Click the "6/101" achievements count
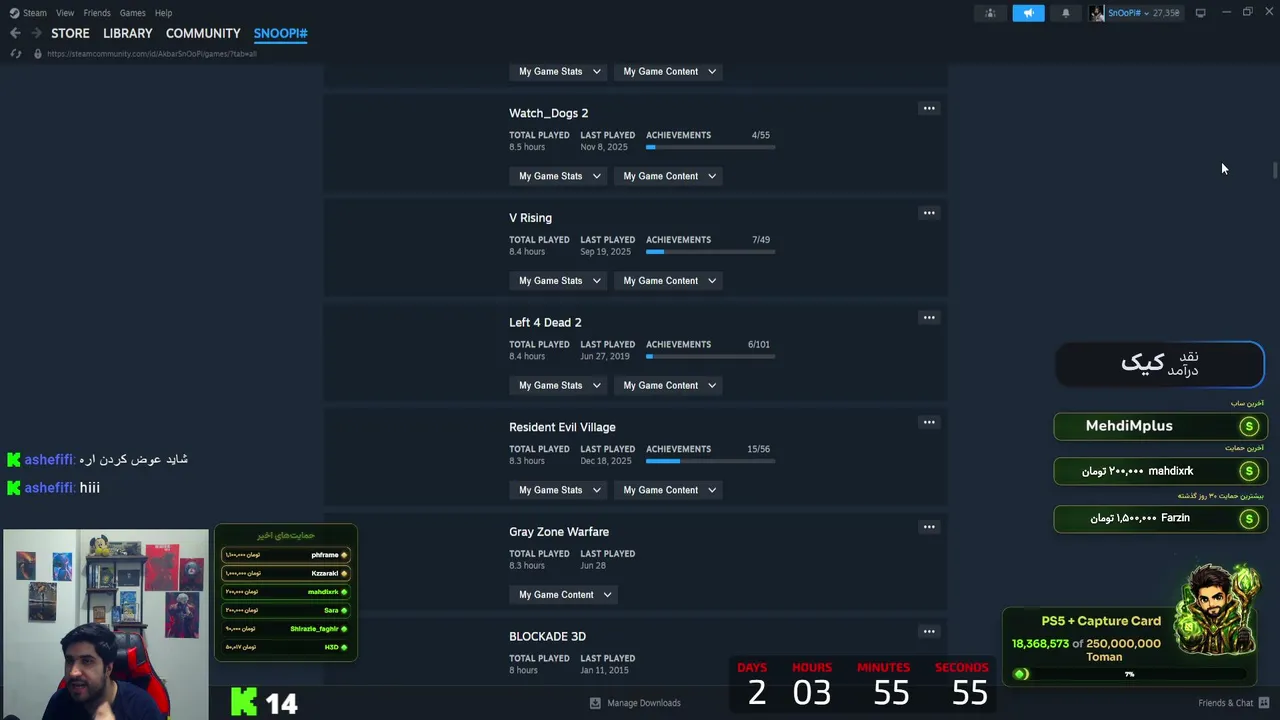 pyautogui.click(x=759, y=345)
